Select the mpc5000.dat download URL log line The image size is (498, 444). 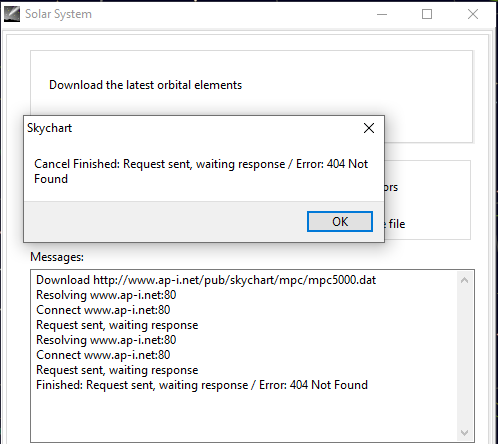(x=206, y=280)
